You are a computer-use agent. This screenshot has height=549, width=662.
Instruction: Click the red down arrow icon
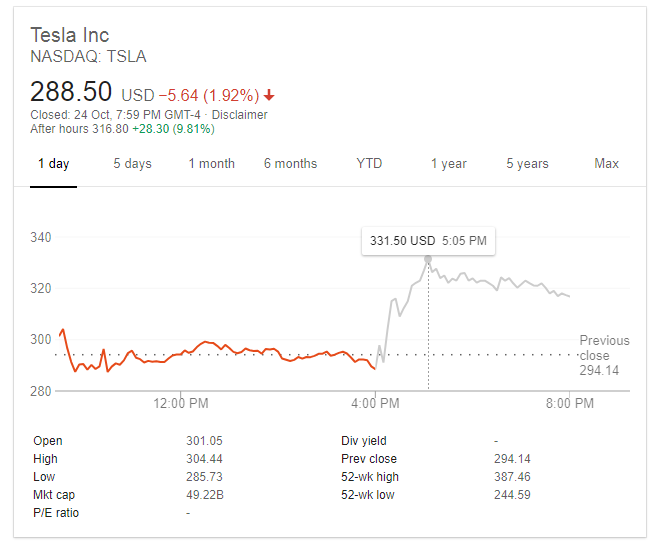pyautogui.click(x=269, y=96)
